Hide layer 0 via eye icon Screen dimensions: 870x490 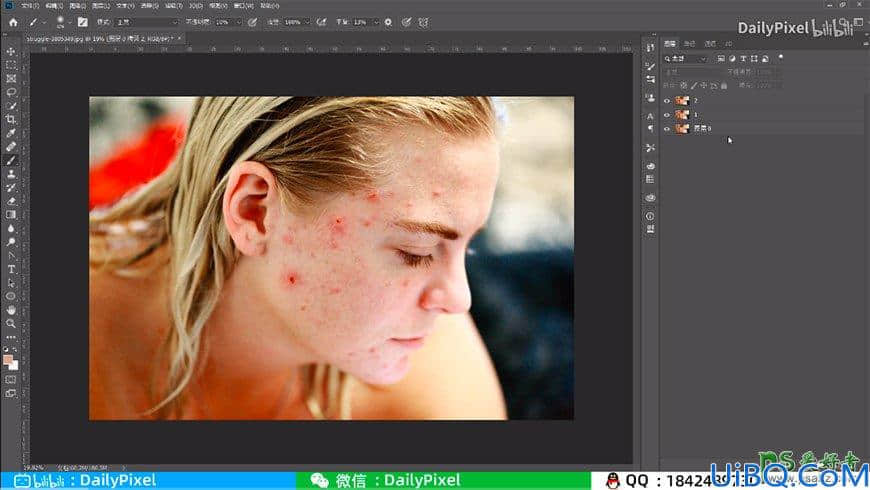[667, 129]
